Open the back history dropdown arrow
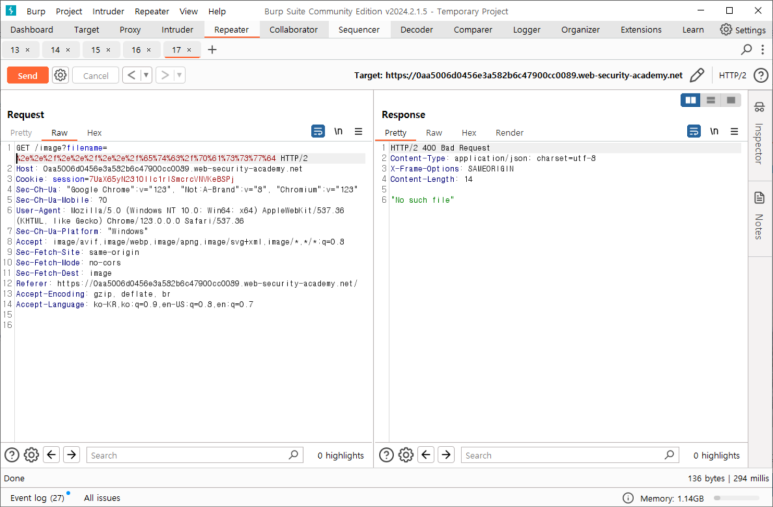The height and width of the screenshot is (507, 773). point(146,75)
